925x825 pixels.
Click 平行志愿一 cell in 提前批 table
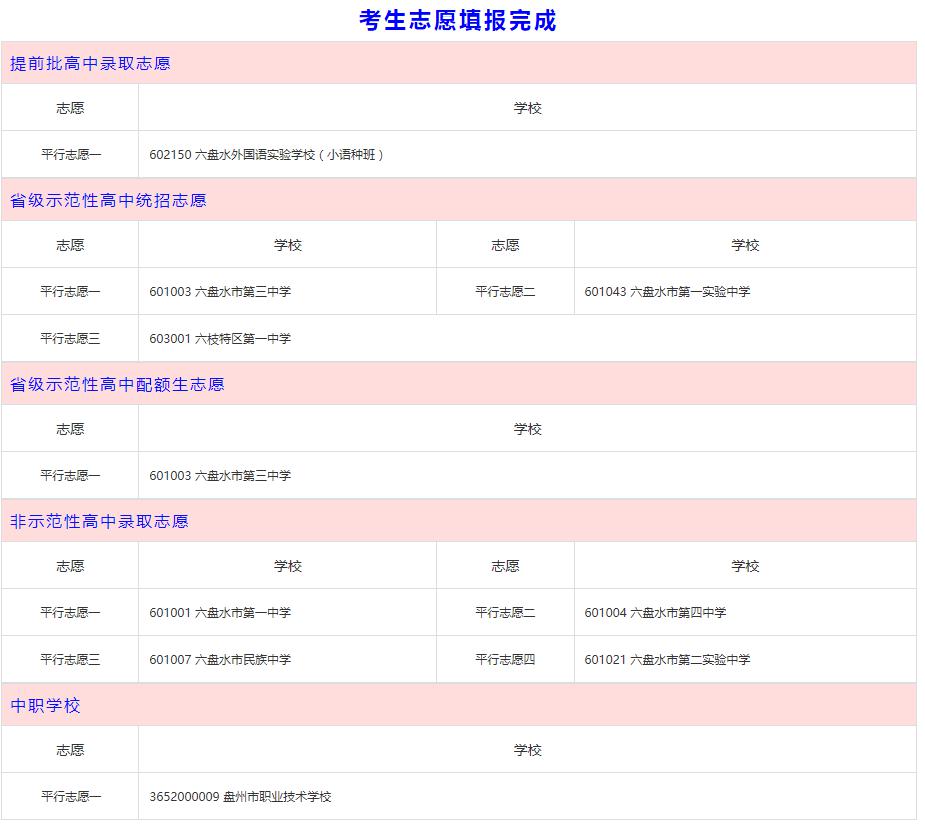(69, 154)
